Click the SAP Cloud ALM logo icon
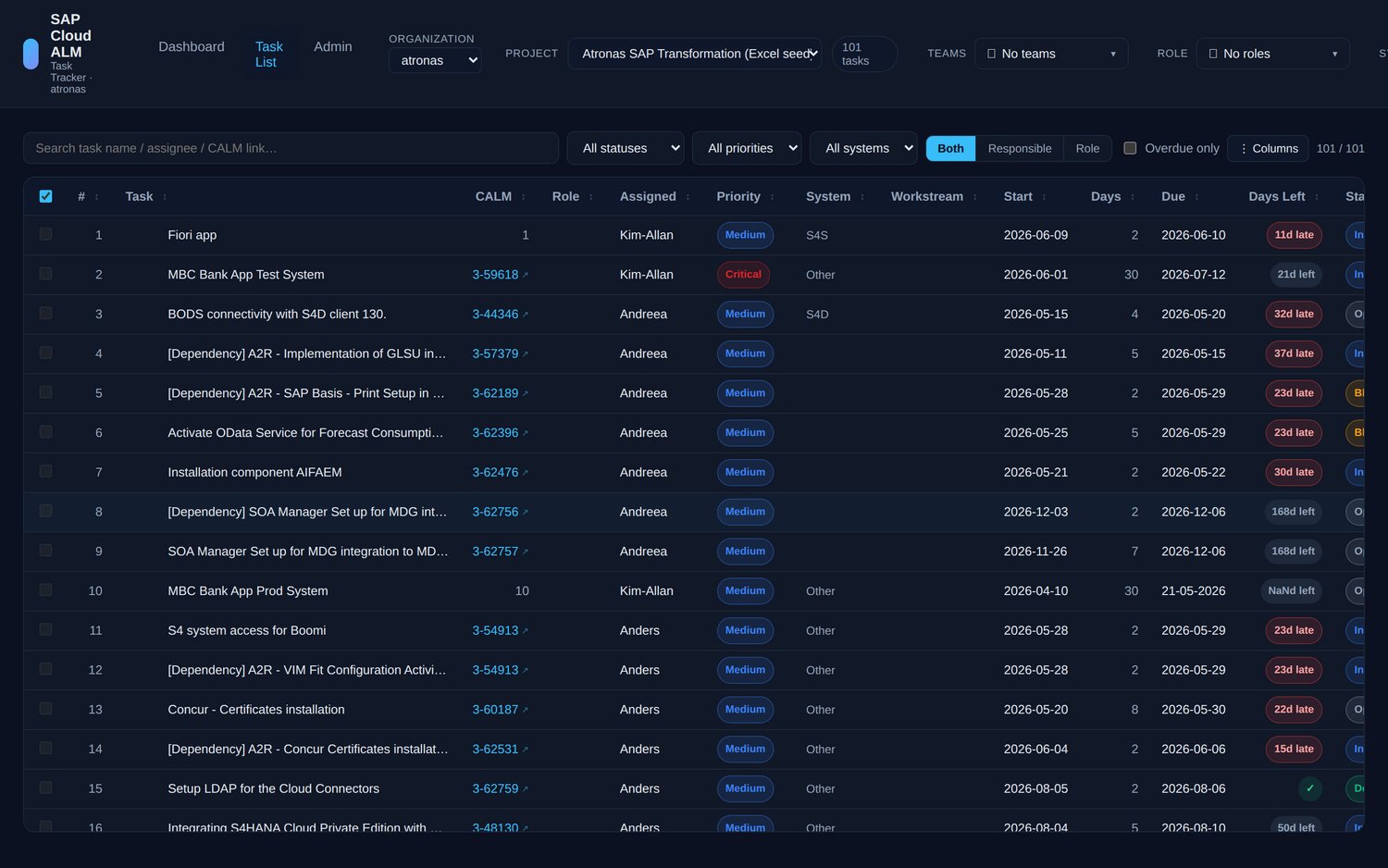Viewport: 1388px width, 868px height. coord(31,54)
